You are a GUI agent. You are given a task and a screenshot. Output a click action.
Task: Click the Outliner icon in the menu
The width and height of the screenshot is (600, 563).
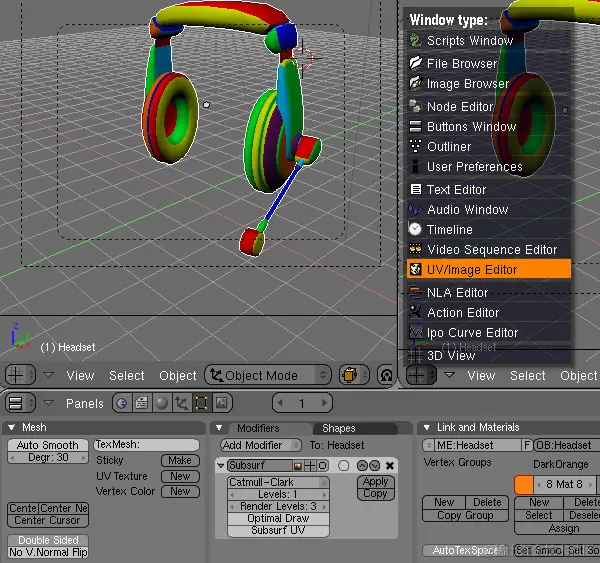pyautogui.click(x=416, y=146)
